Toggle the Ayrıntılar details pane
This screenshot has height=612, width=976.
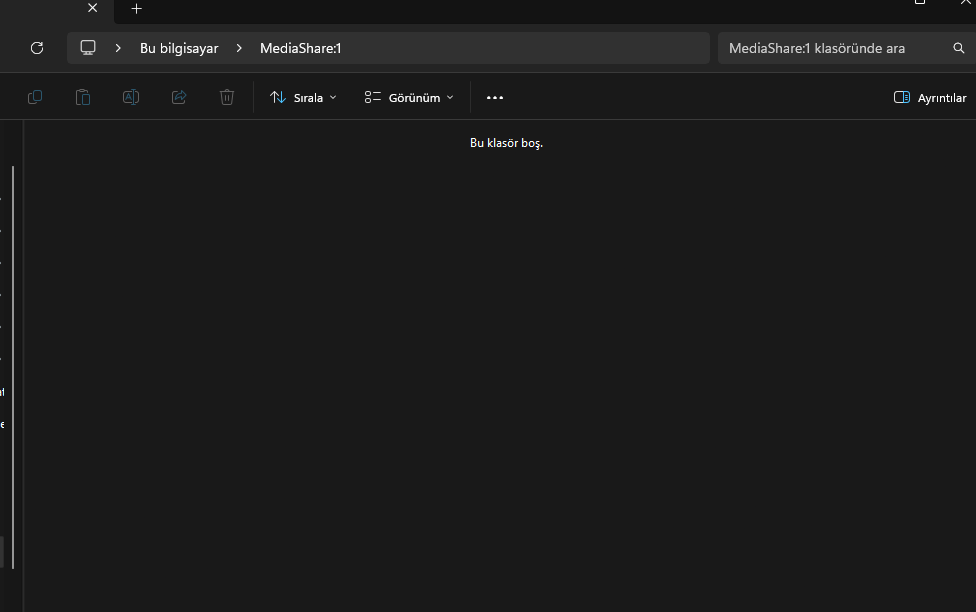930,98
